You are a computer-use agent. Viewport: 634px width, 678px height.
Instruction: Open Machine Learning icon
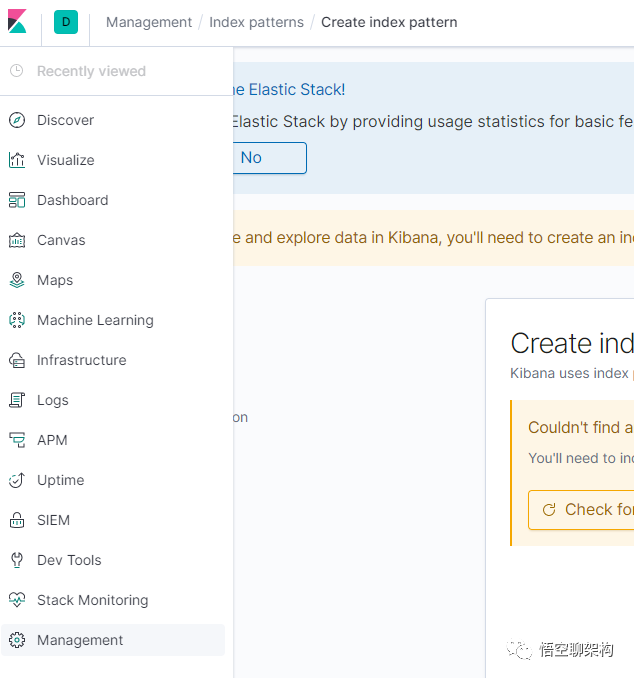click(17, 320)
